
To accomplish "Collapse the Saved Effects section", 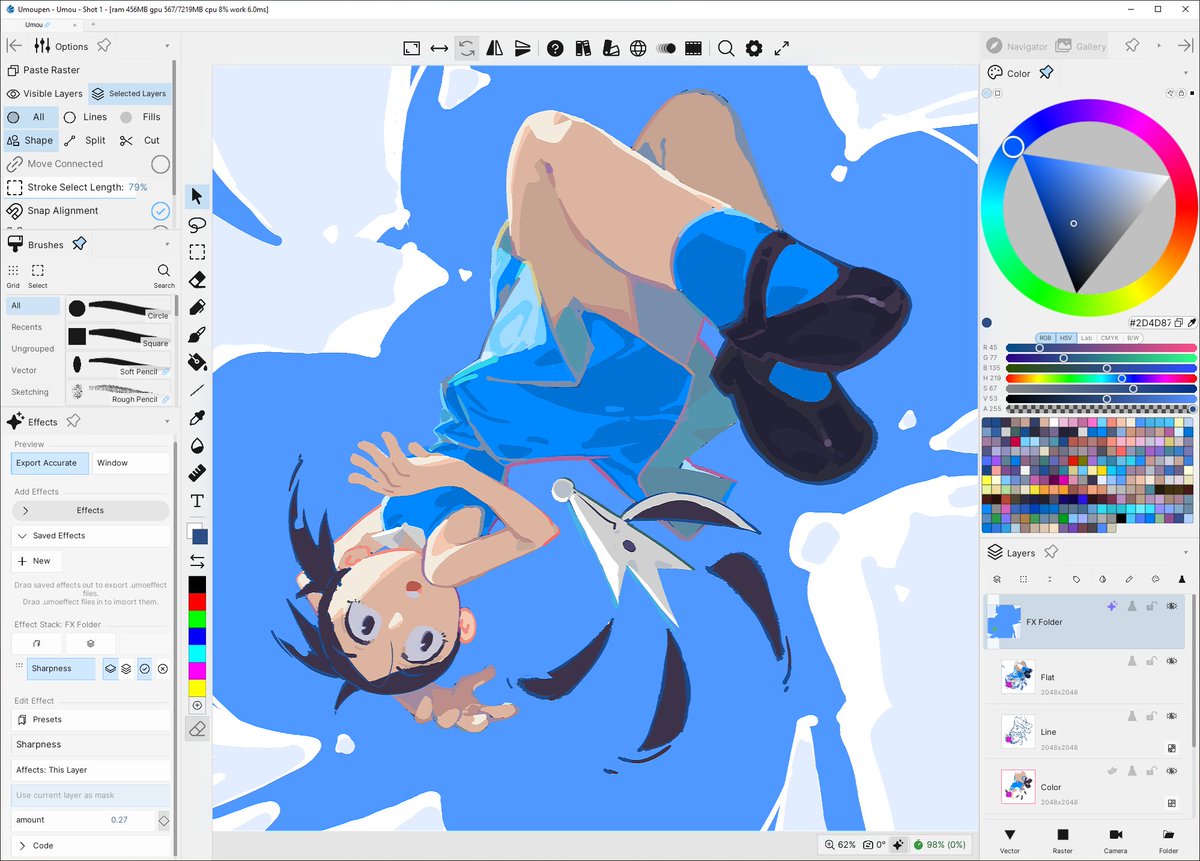I will [x=92, y=536].
